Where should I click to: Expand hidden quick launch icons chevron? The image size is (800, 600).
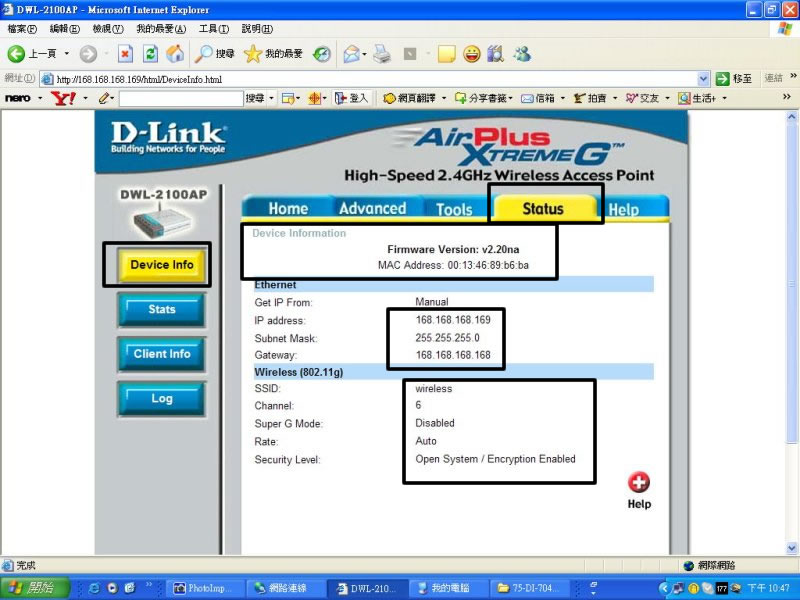click(x=149, y=585)
